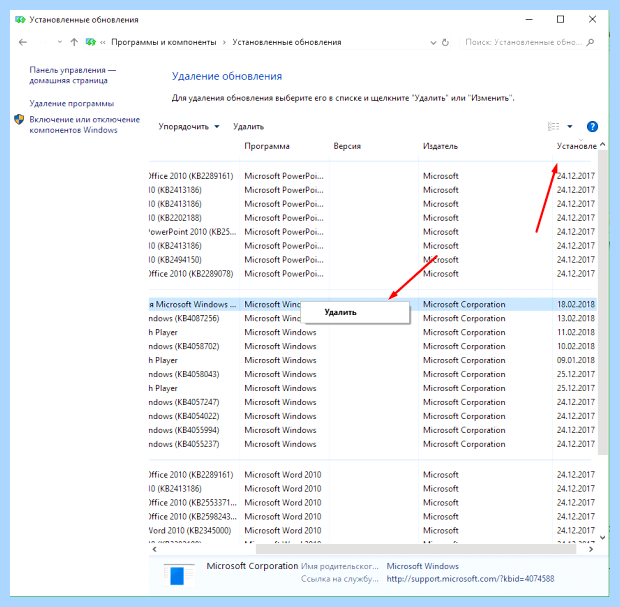Click the shield icon beside Windows components link
620x607 pixels.
(x=19, y=119)
